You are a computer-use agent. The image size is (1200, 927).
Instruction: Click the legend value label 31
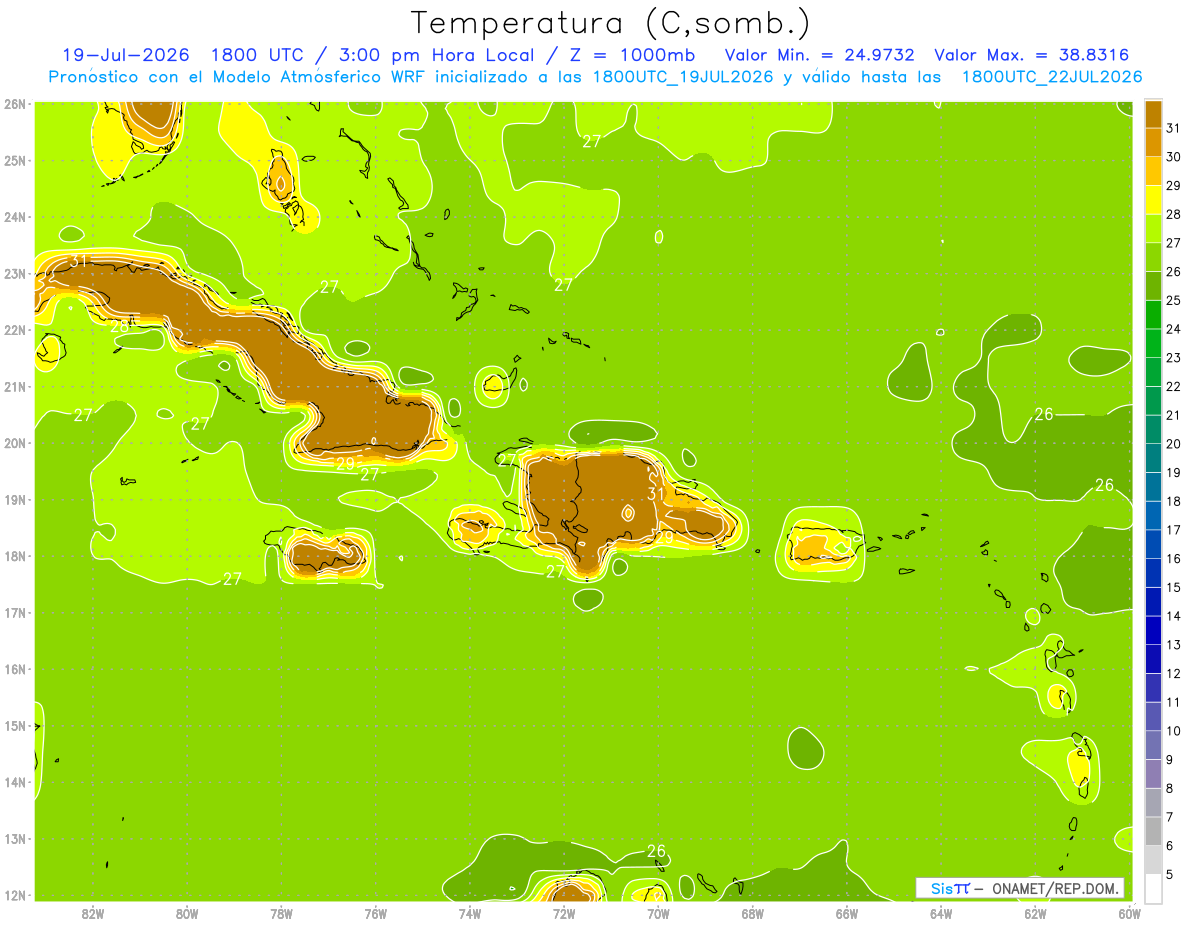point(1173,128)
